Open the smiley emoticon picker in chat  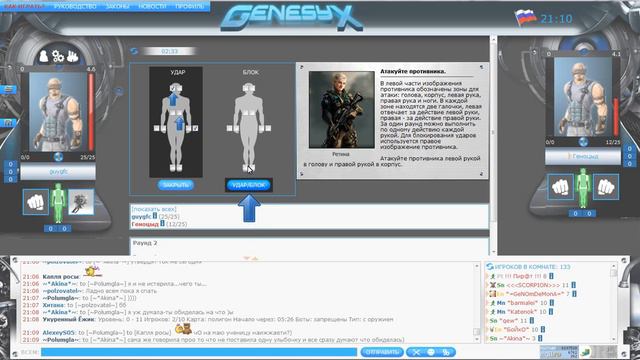click(431, 352)
